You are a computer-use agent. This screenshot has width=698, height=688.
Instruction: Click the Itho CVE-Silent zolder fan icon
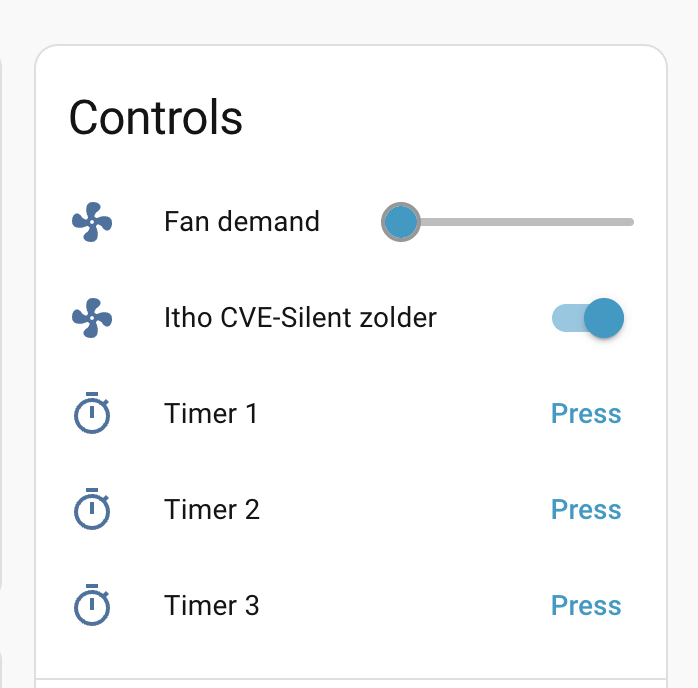92,318
